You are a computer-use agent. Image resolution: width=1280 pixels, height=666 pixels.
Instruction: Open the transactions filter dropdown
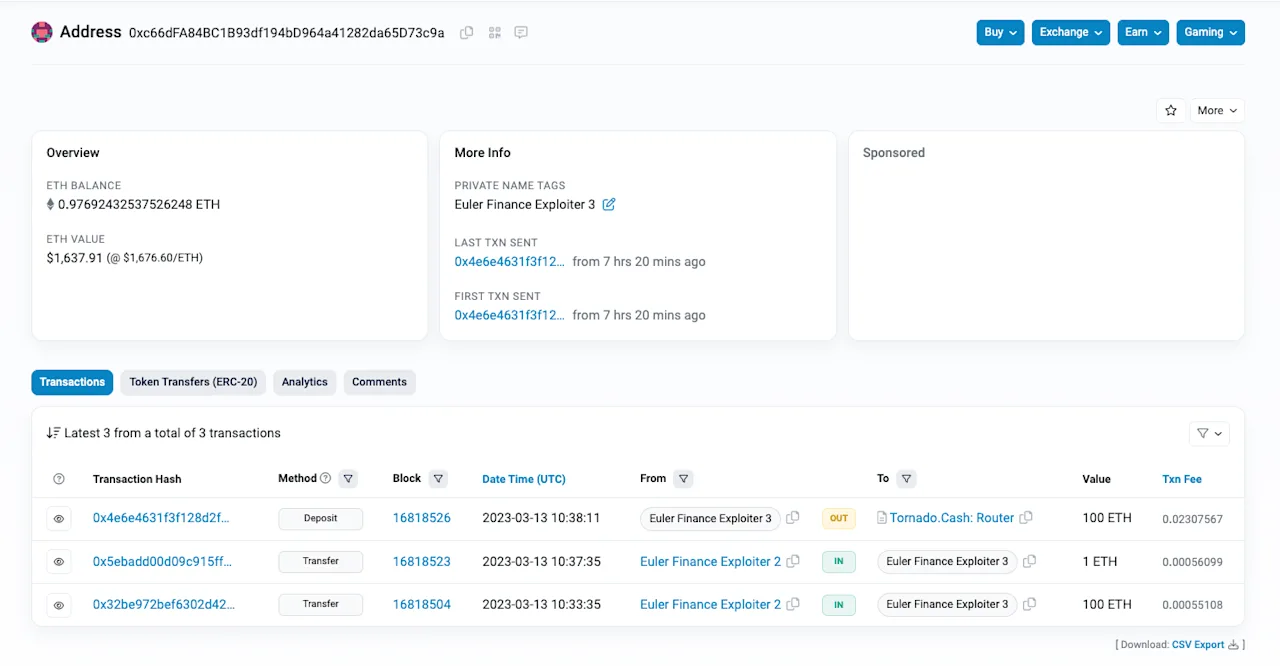pyautogui.click(x=1209, y=433)
